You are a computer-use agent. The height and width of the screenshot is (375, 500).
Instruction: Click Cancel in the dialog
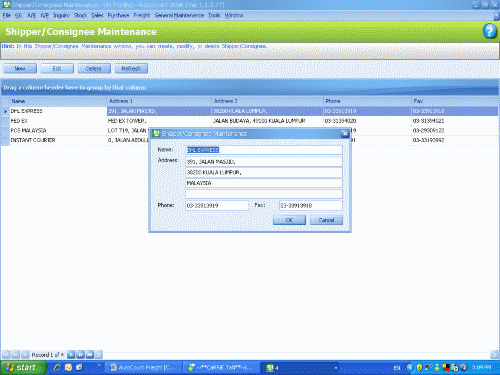tap(326, 220)
